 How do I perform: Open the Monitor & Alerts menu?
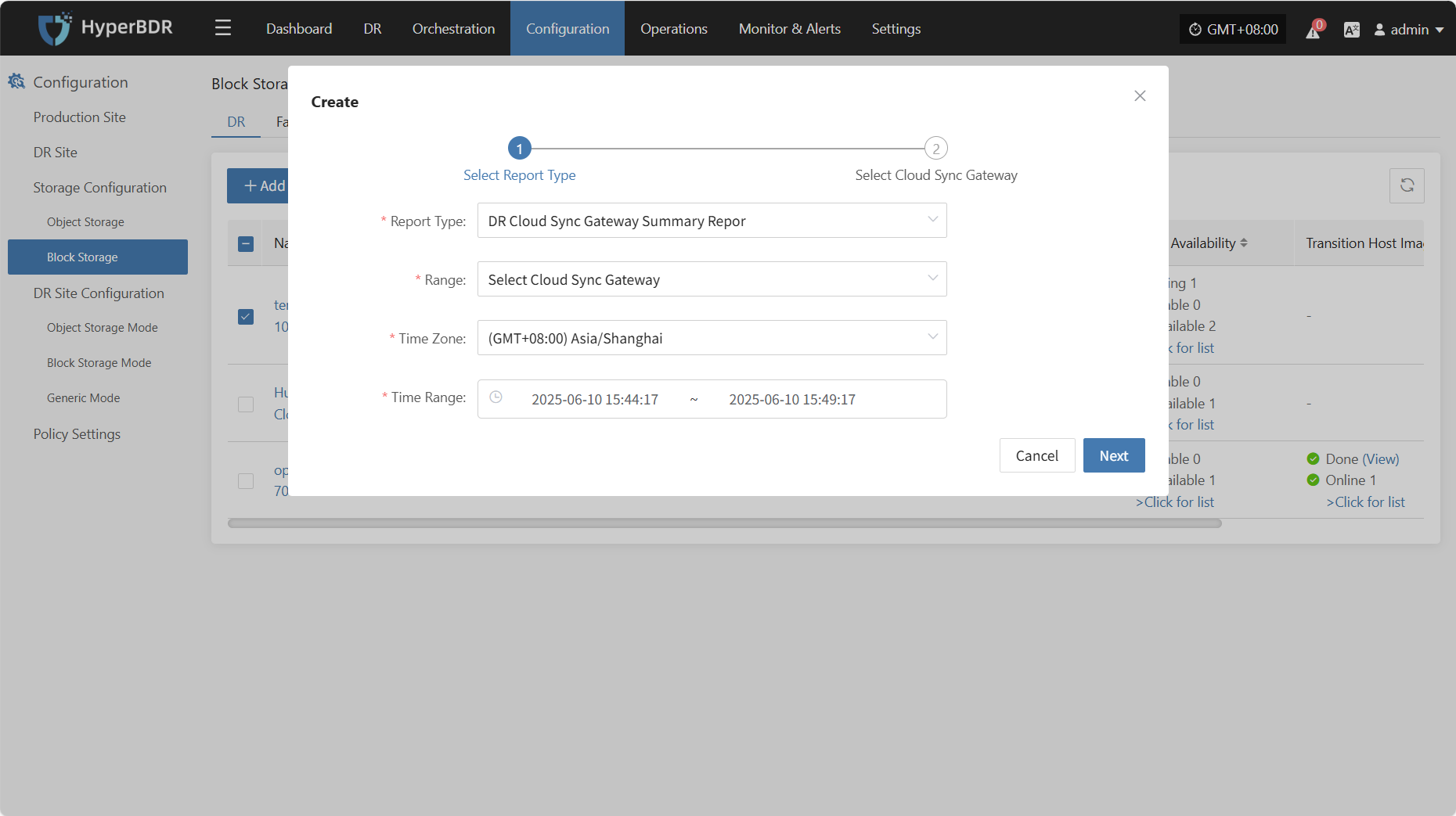point(790,28)
